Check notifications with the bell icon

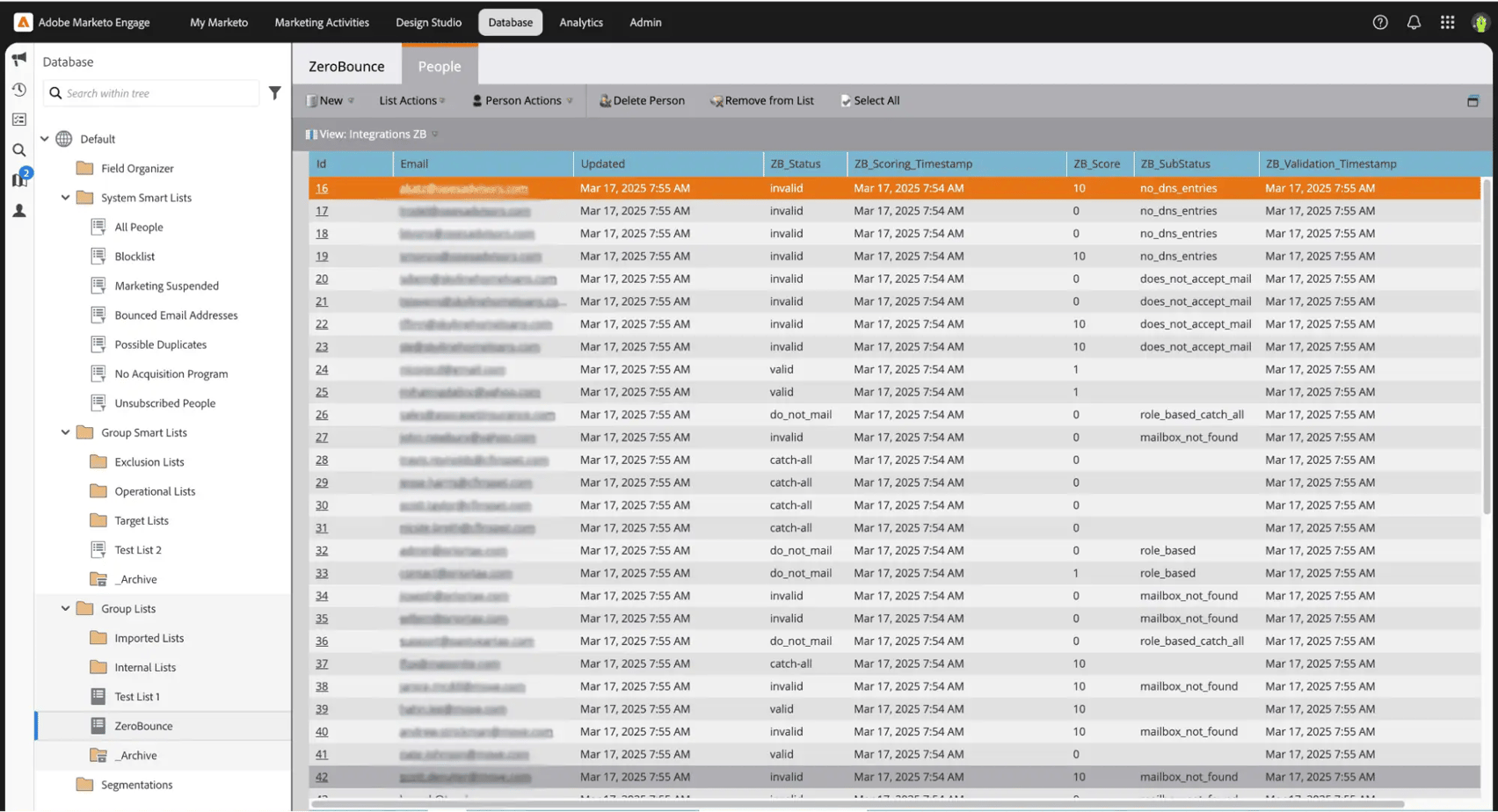[1413, 22]
